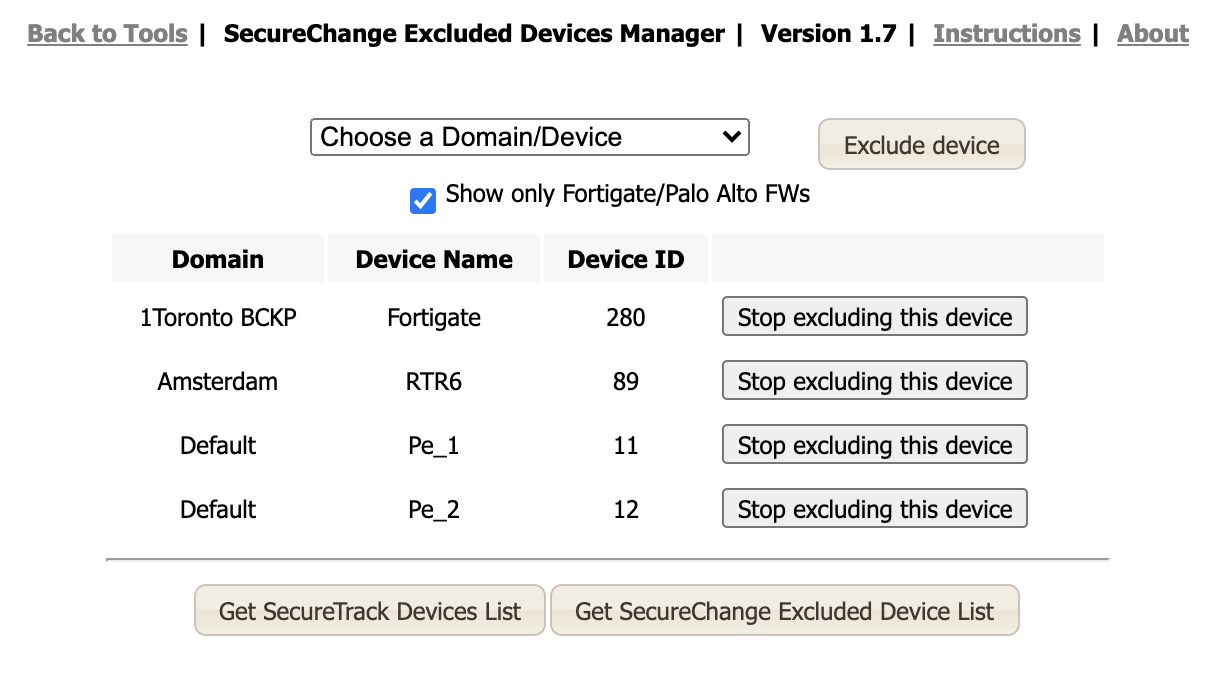Open the About link
Viewport: 1226px width, 674px height.
(x=1153, y=33)
